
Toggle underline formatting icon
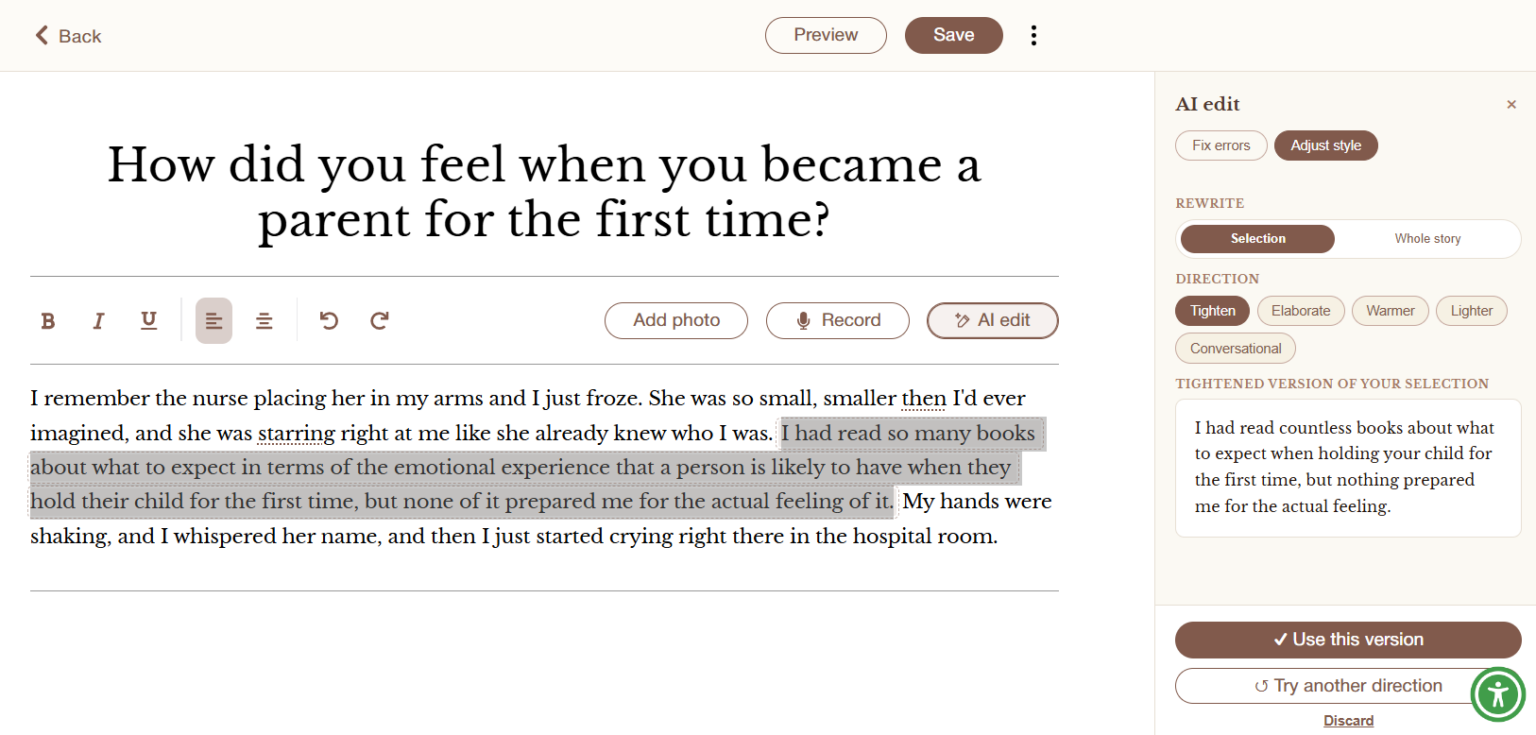point(148,321)
